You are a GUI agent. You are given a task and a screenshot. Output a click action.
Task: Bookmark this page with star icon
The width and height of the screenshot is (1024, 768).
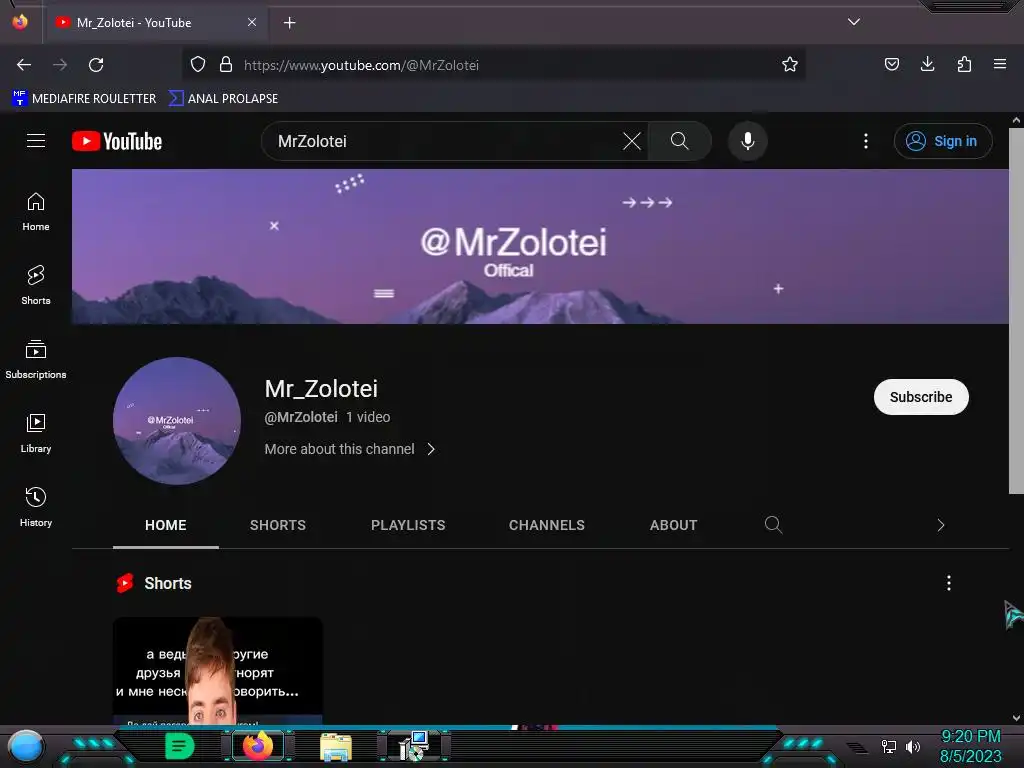(790, 65)
